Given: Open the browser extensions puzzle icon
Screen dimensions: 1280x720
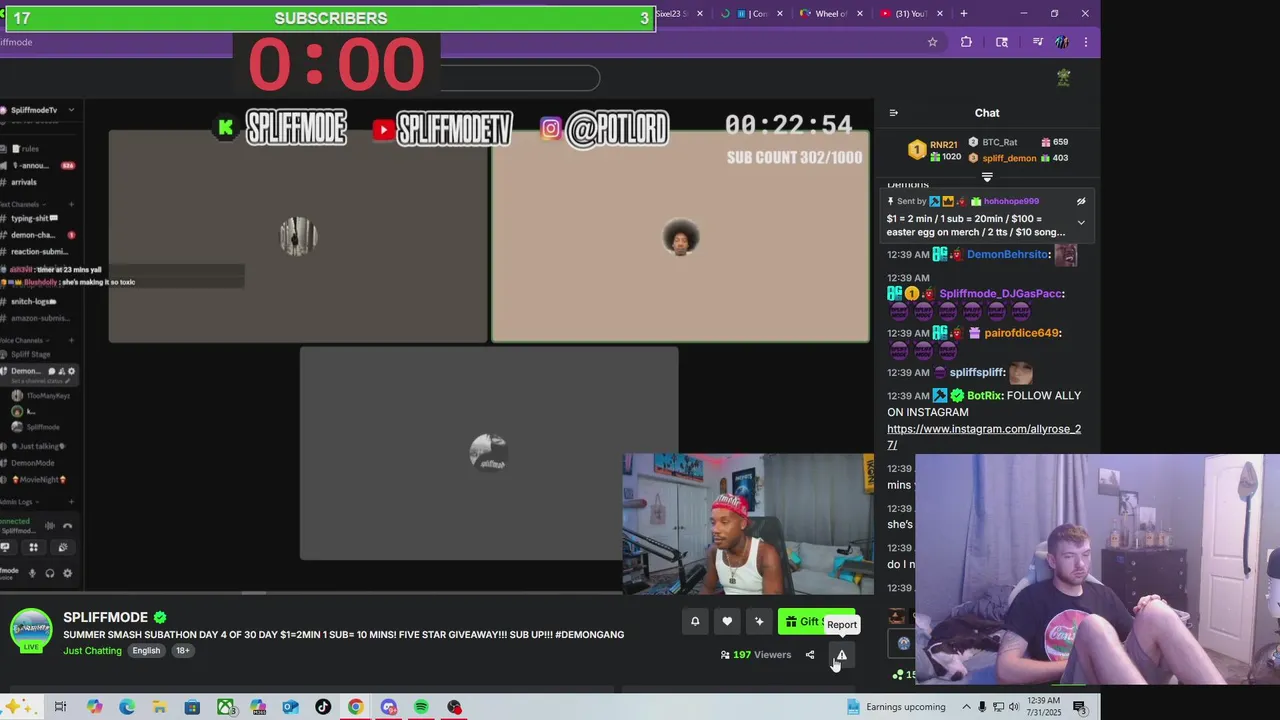Looking at the screenshot, I should click(x=966, y=42).
